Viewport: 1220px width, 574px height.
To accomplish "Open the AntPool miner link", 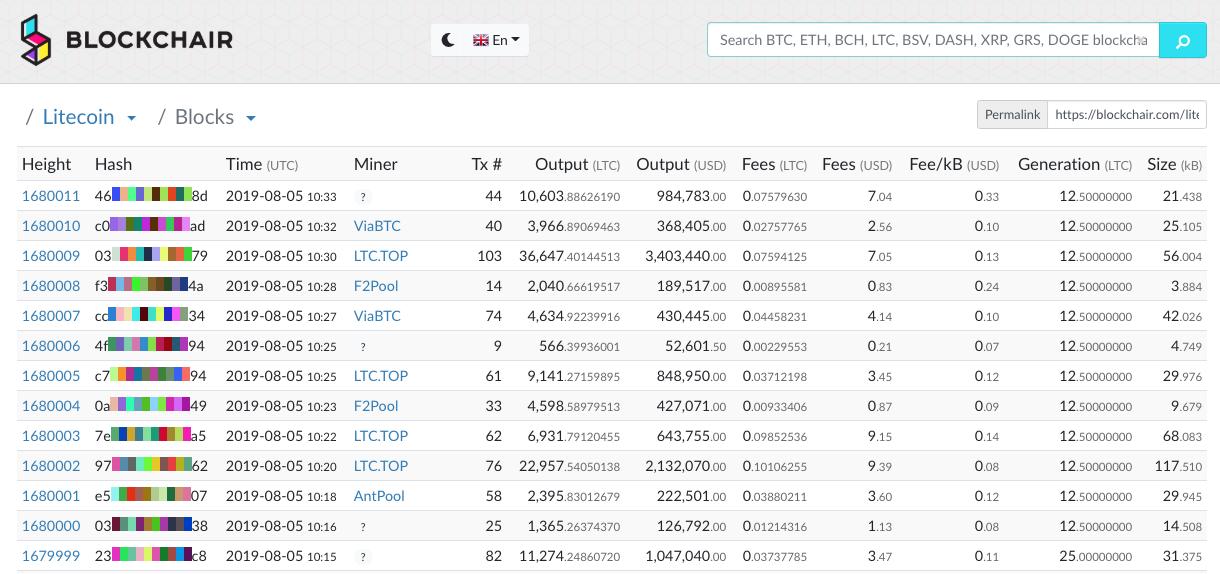I will tap(379, 496).
